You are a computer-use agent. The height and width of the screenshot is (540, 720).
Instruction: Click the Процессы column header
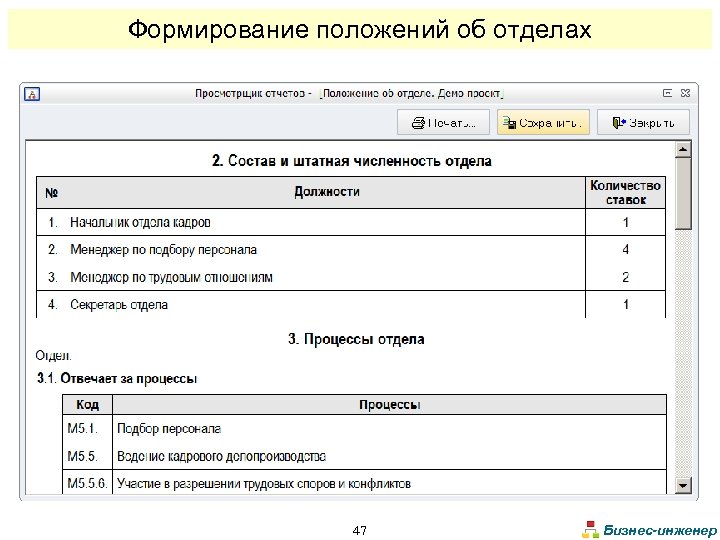pyautogui.click(x=389, y=405)
